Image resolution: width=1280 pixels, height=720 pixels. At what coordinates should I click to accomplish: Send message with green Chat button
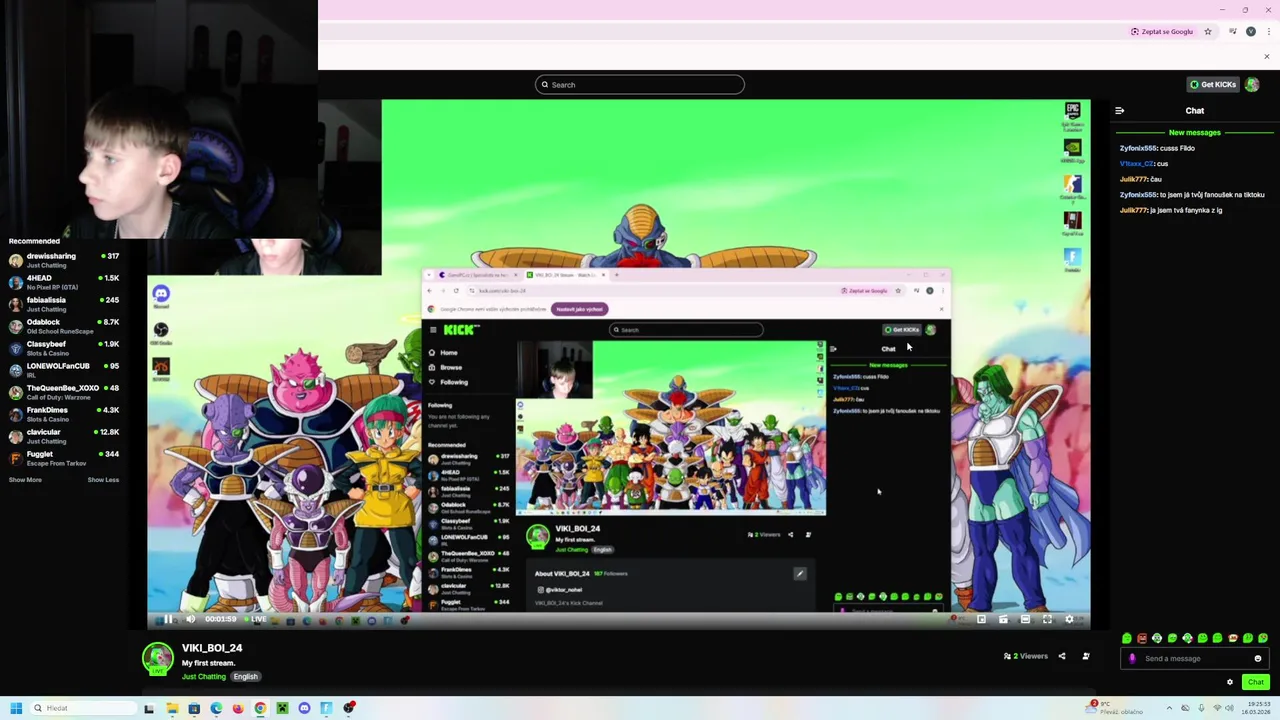click(x=1256, y=682)
